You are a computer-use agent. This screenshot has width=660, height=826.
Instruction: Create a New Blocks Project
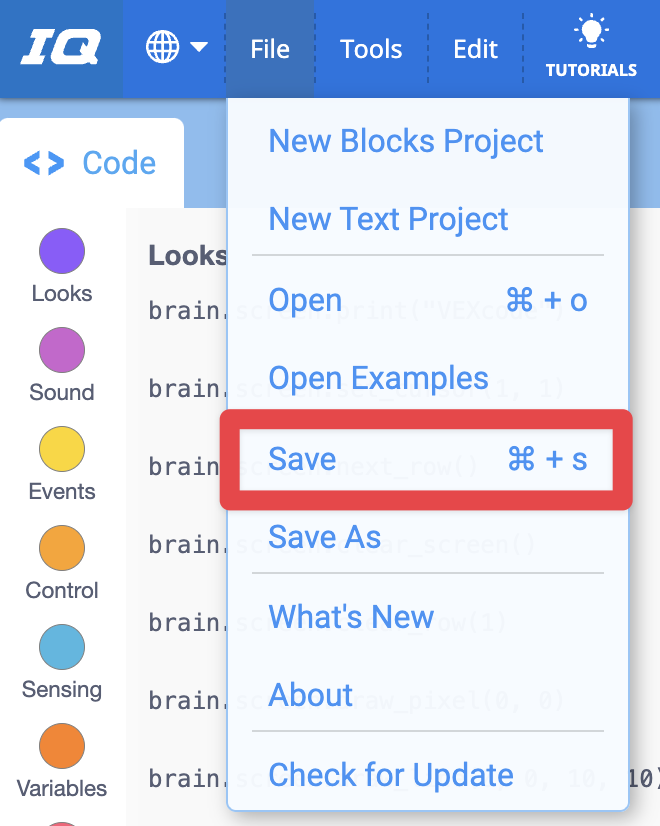click(x=406, y=141)
